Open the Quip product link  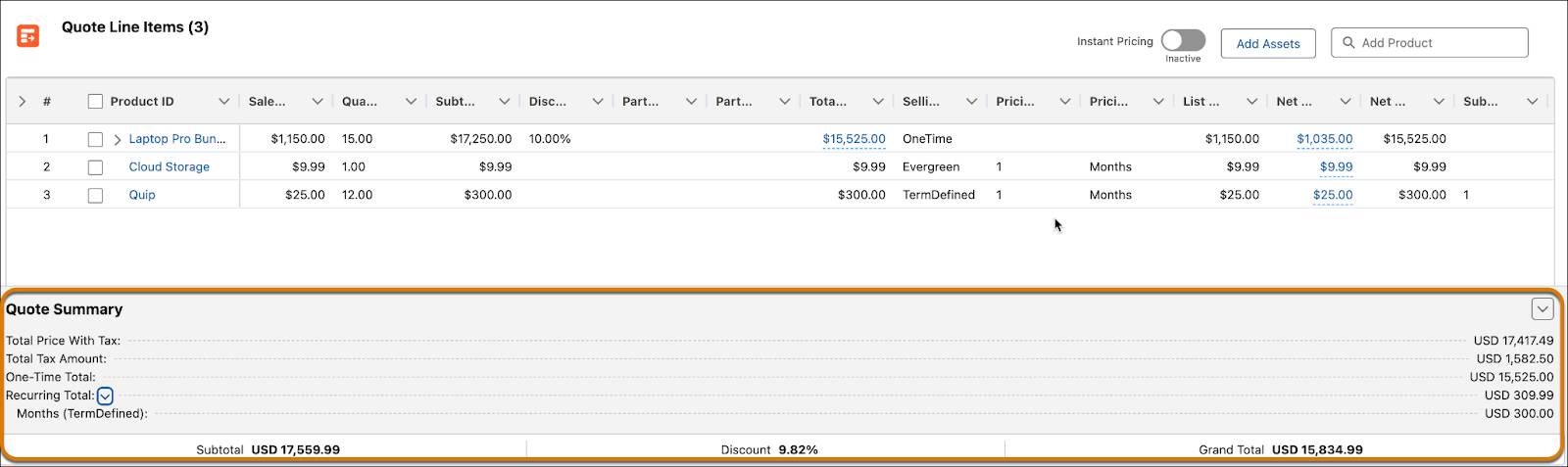[142, 195]
